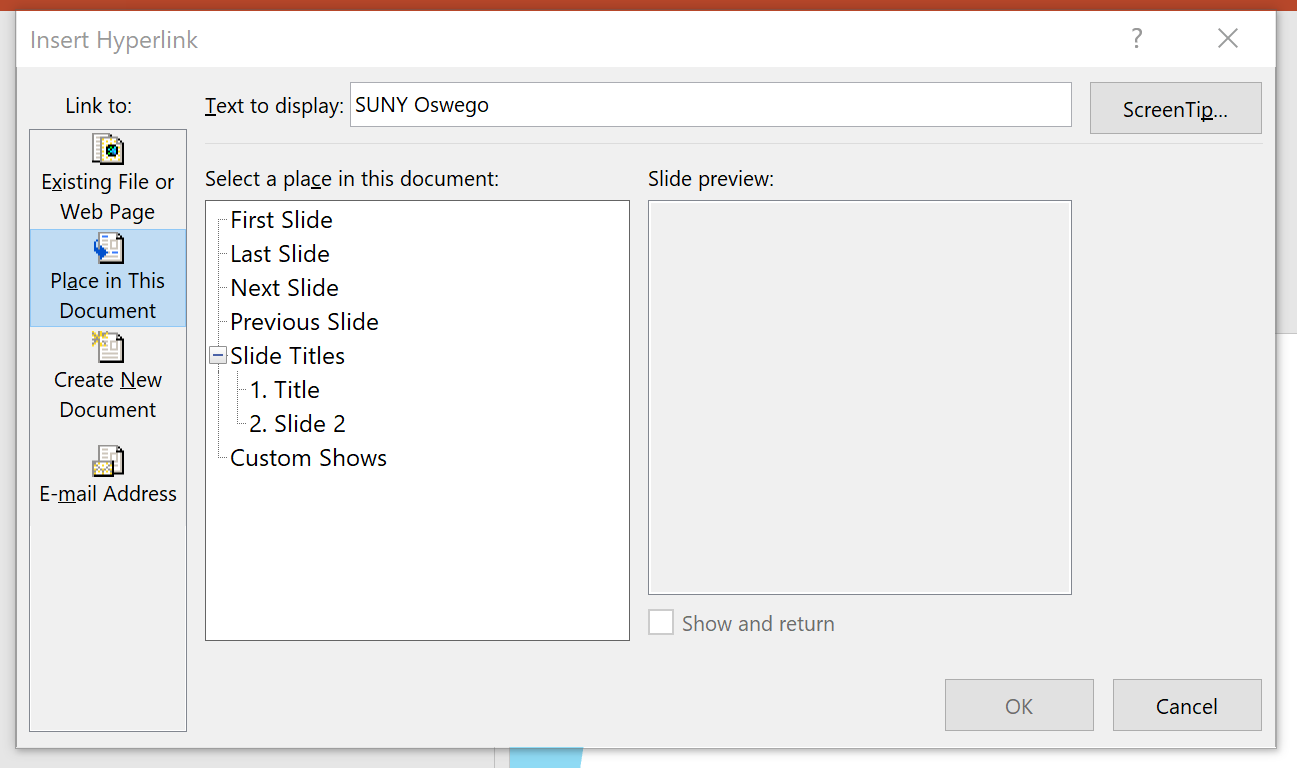Open the dialog Help question mark

tap(1136, 39)
